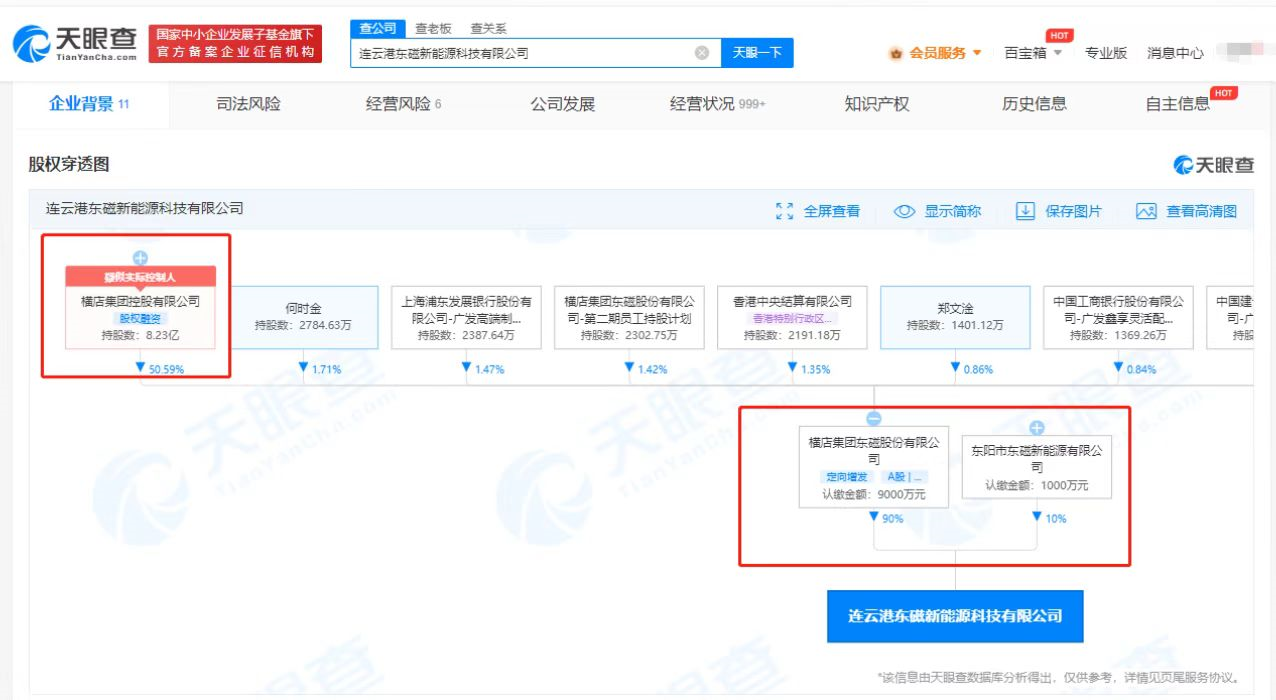Open the 会员服务 dropdown
The image size is (1276, 700).
(945, 53)
